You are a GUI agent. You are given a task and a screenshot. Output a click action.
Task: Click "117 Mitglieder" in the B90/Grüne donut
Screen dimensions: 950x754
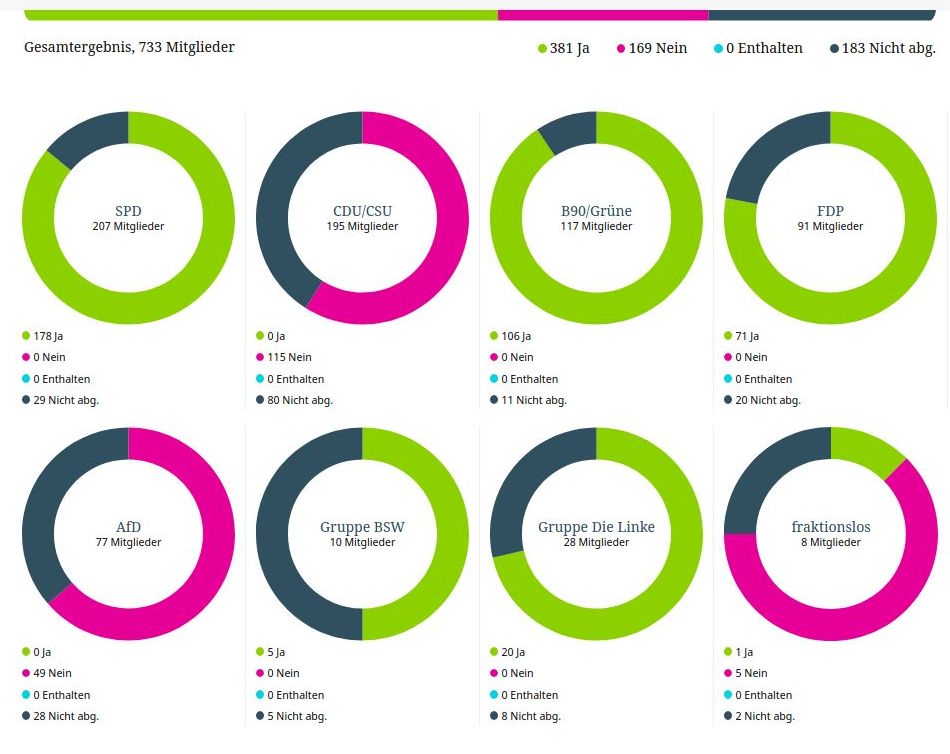tap(596, 227)
